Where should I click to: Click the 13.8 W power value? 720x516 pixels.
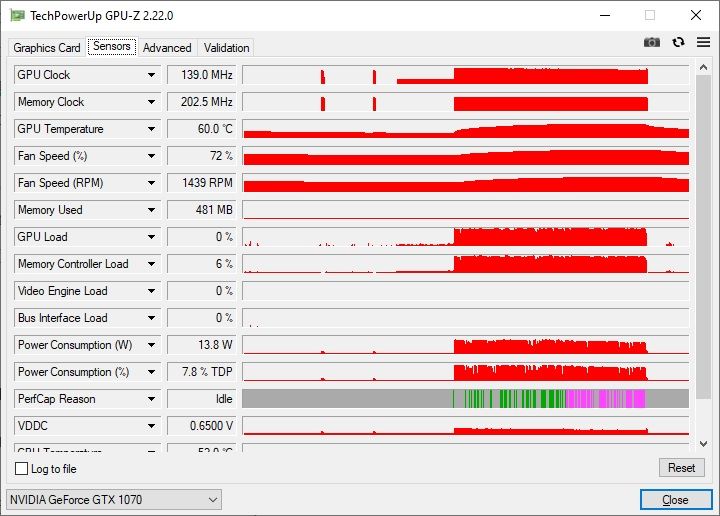point(202,345)
